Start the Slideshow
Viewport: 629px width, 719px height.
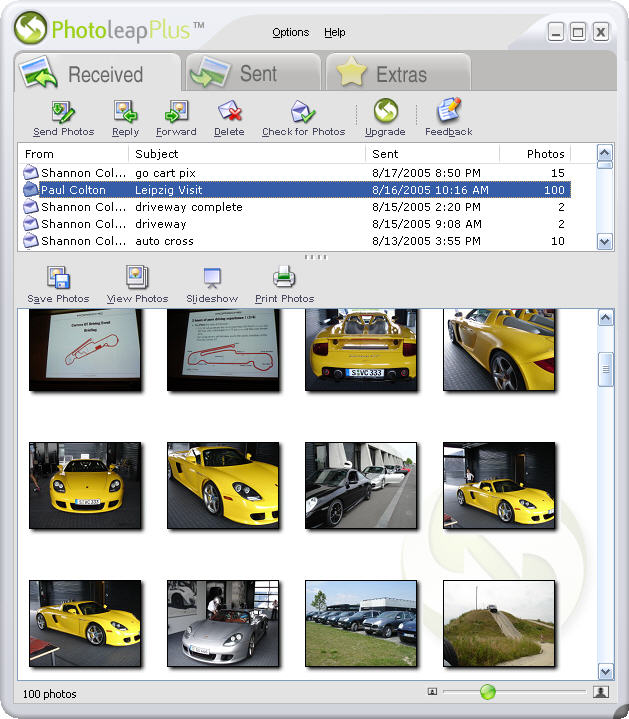coord(212,285)
